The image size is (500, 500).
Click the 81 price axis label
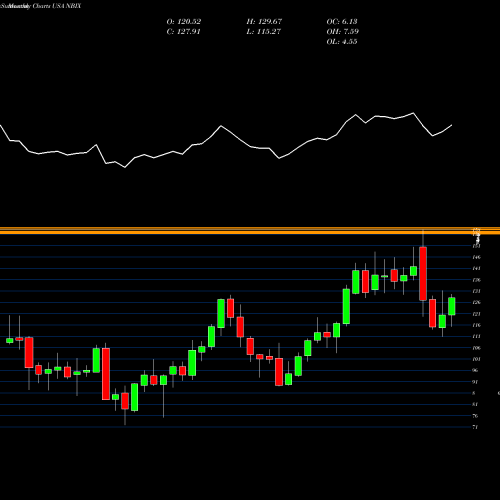[475, 404]
